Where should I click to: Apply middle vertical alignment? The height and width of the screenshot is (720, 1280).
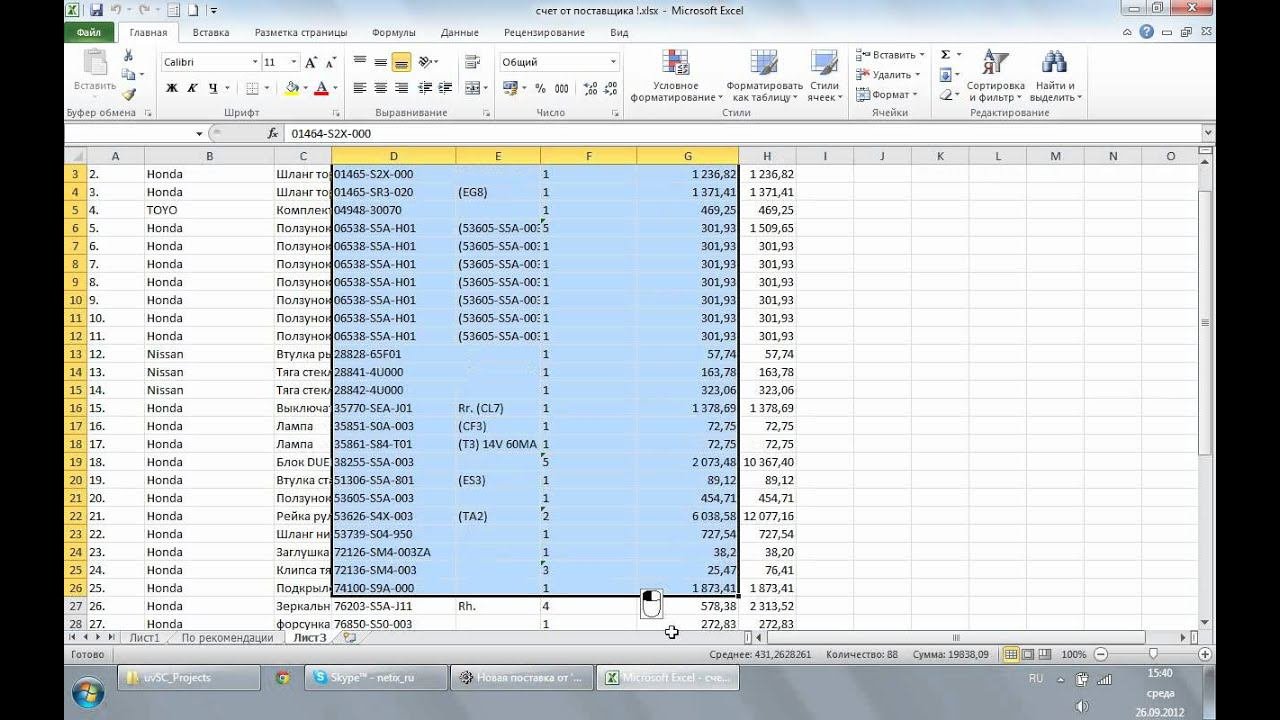coord(380,62)
